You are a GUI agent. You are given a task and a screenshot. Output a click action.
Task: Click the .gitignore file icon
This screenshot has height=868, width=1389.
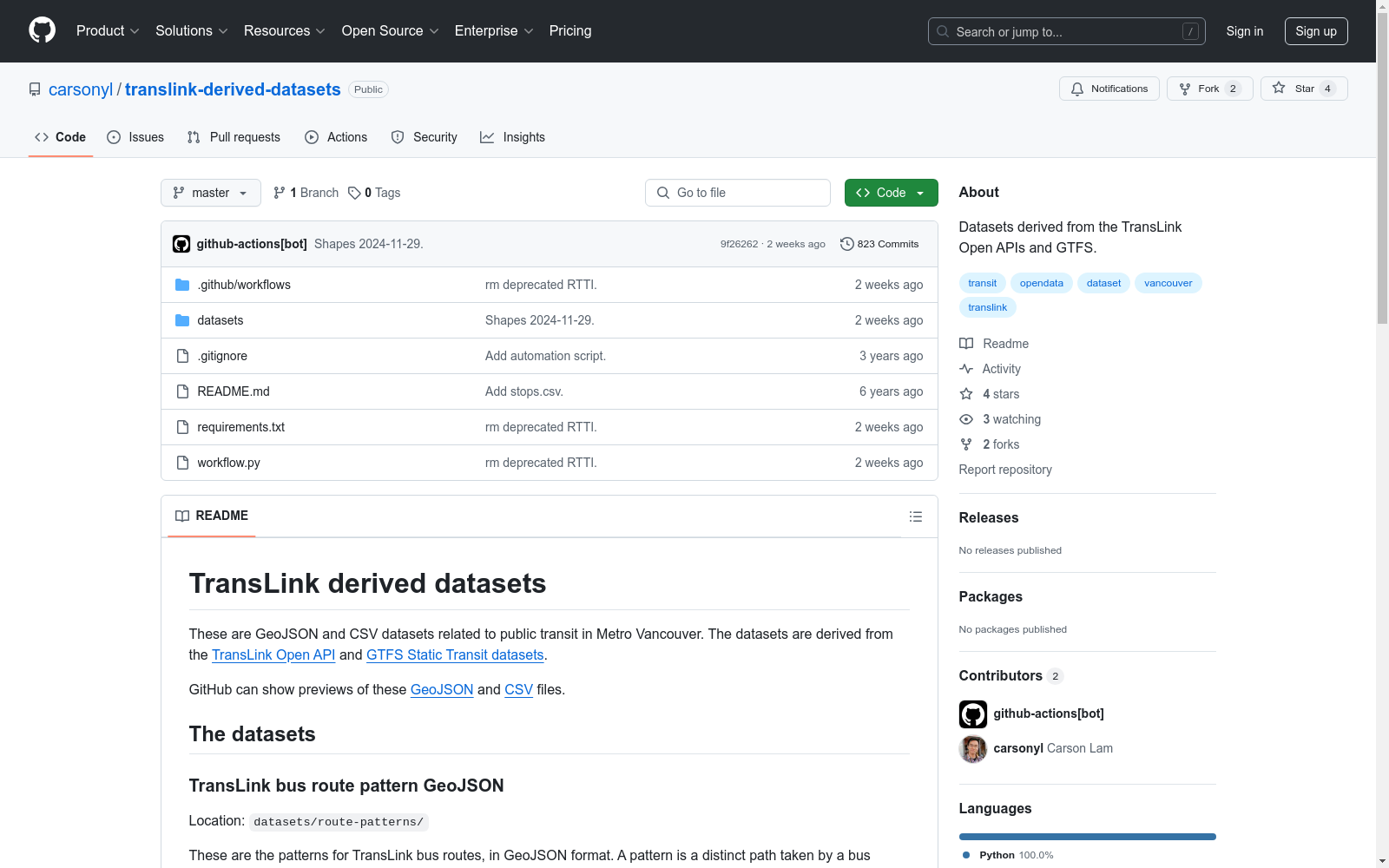point(182,356)
